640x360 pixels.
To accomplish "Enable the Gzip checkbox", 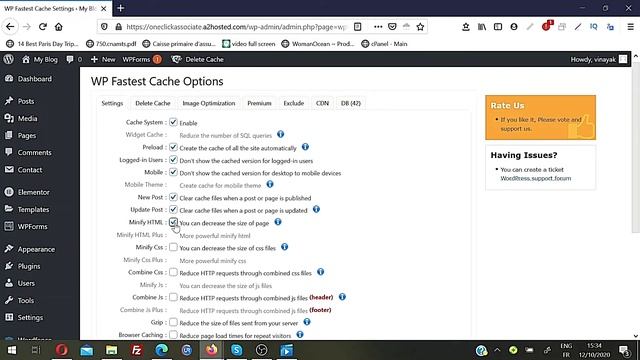I will 173,322.
